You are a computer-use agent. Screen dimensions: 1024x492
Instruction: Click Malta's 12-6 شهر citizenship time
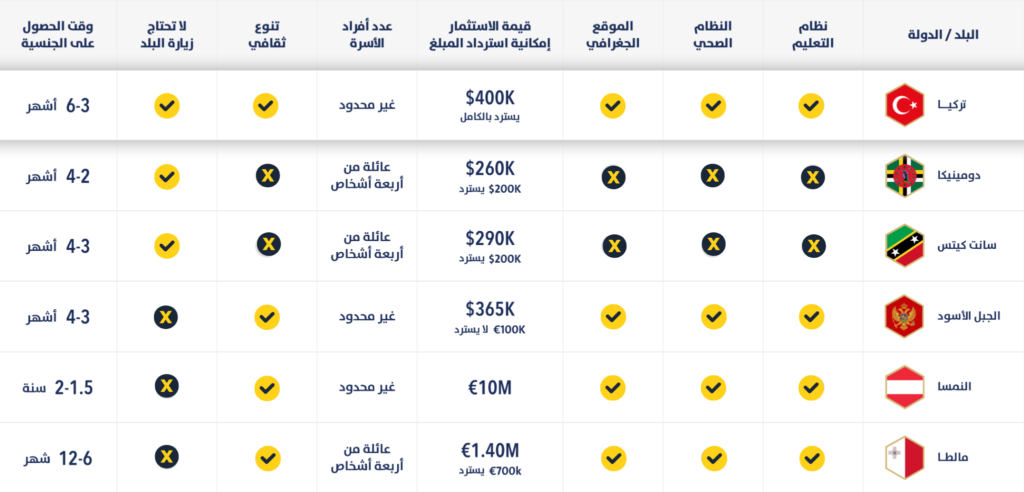(59, 459)
